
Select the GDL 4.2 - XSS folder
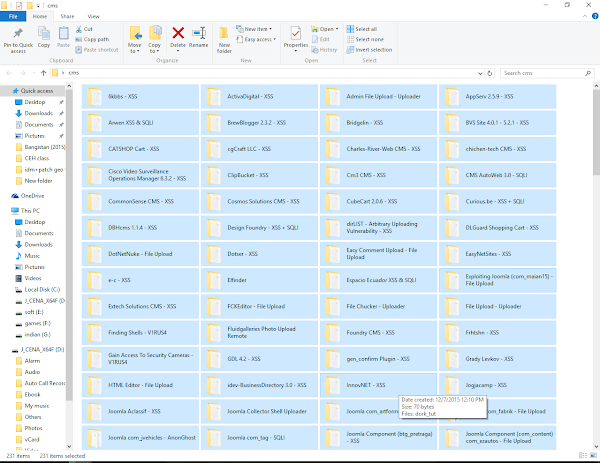[259, 359]
